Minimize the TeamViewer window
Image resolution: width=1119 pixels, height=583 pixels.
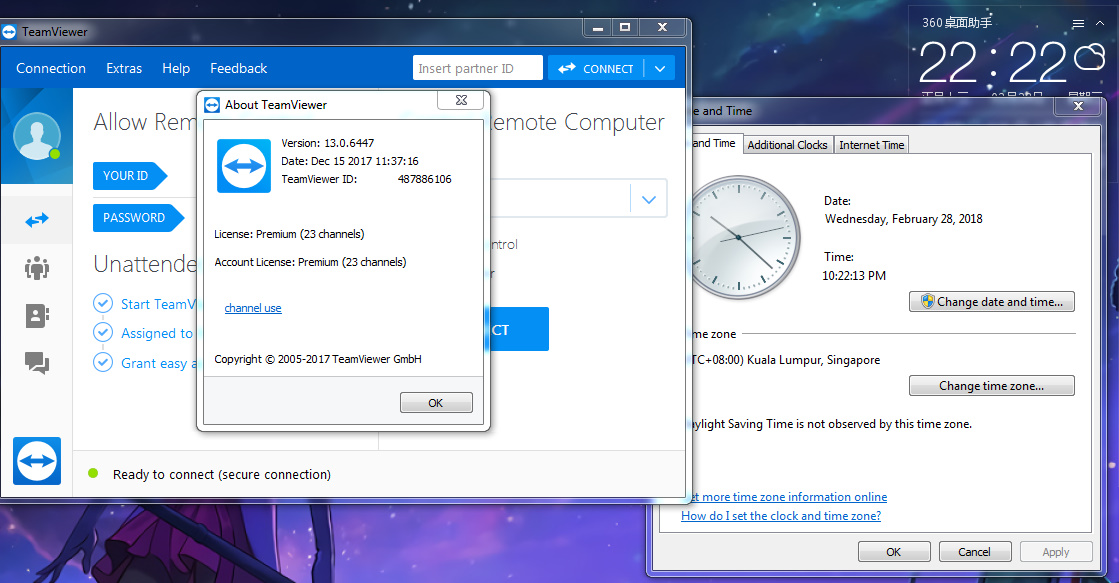(x=598, y=27)
